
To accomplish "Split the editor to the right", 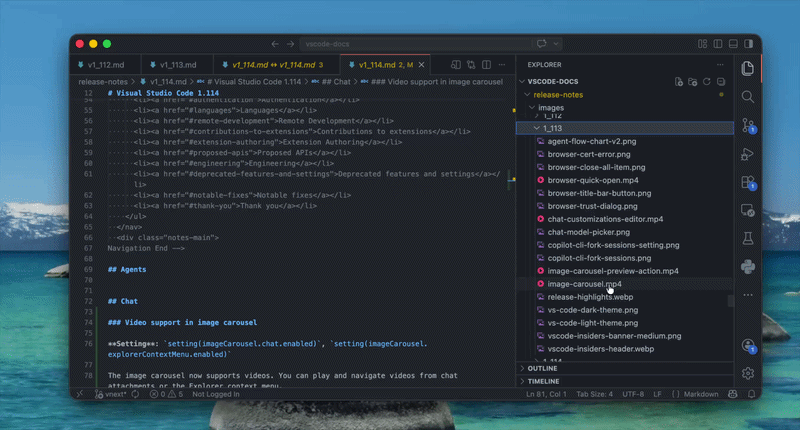I will tap(487, 65).
